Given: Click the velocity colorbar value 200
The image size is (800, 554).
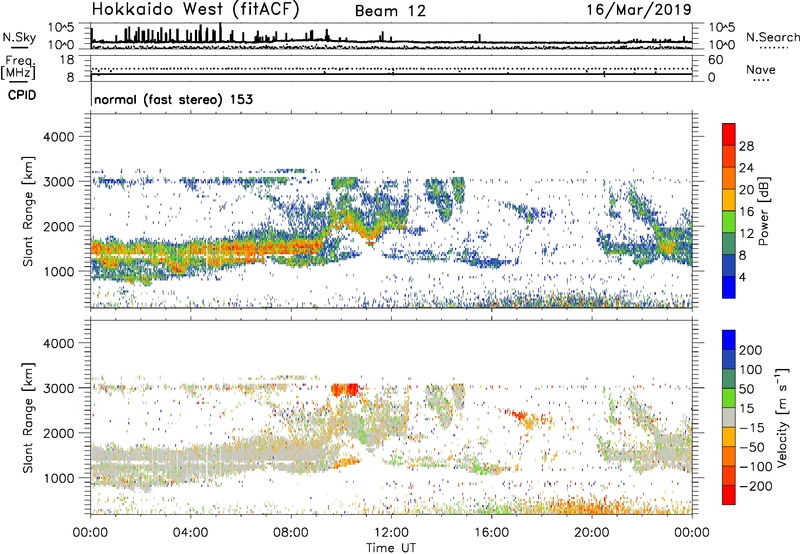Looking at the screenshot, I should pos(751,350).
